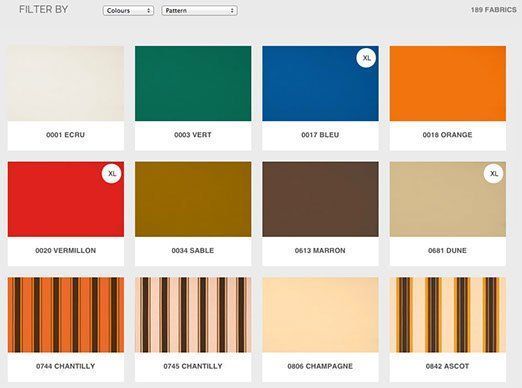Image resolution: width=522 pixels, height=388 pixels.
Task: Select the Champagne fabric swatch
Action: coord(320,315)
